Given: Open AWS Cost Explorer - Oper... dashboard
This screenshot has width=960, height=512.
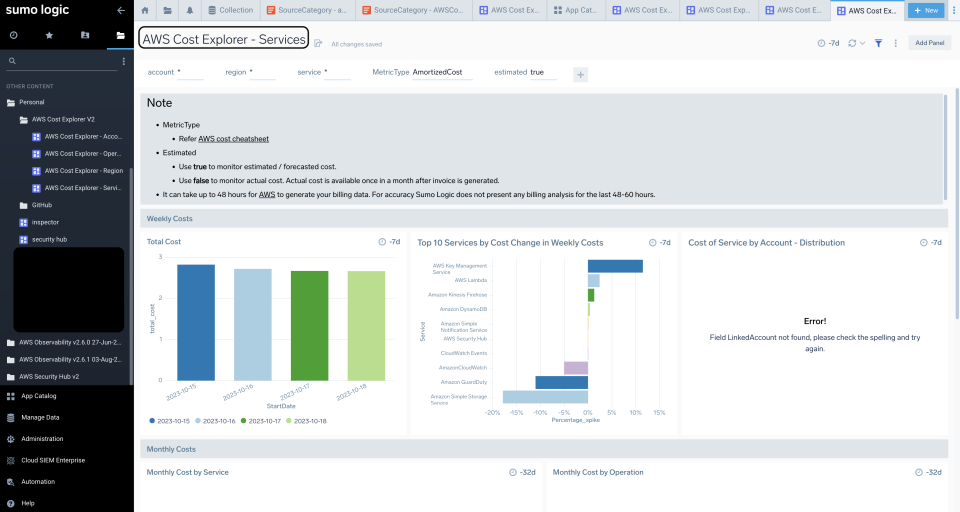Looking at the screenshot, I should pos(77,154).
